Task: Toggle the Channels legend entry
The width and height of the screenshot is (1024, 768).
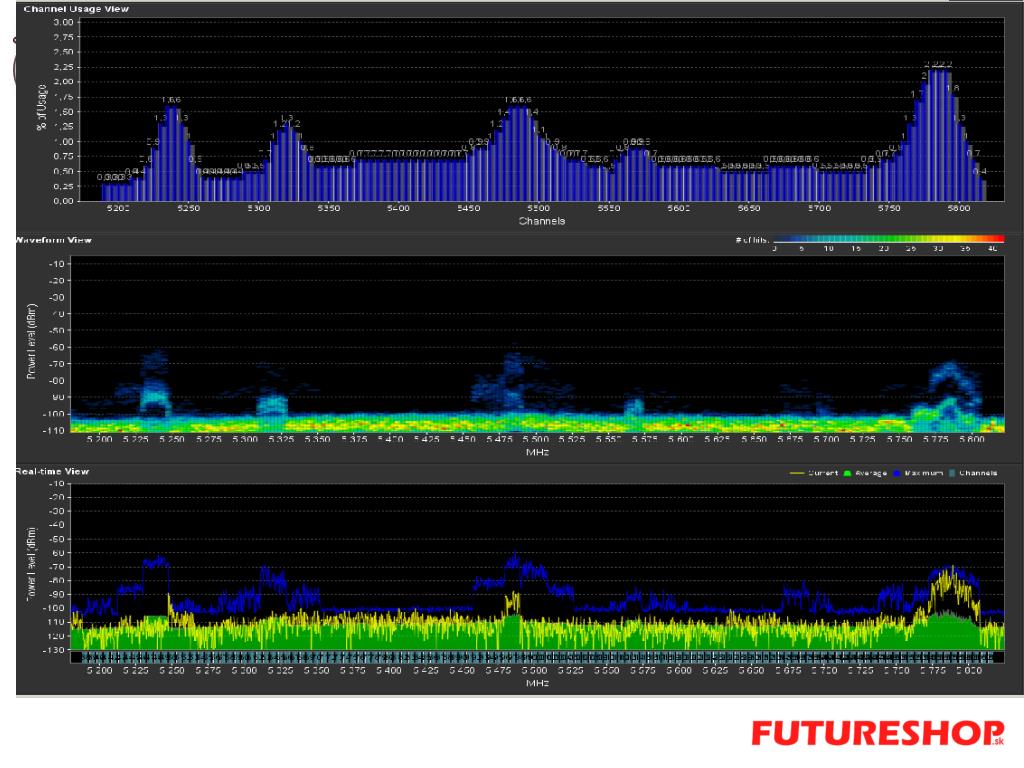Action: [973, 473]
